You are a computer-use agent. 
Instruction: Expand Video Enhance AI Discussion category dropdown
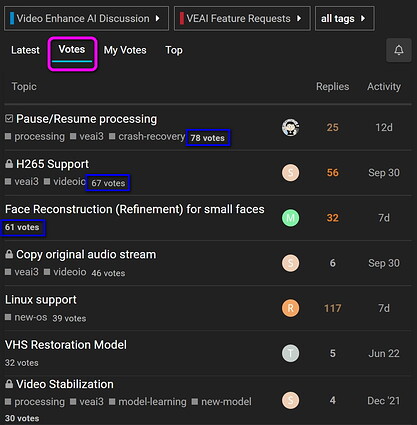coord(86,18)
